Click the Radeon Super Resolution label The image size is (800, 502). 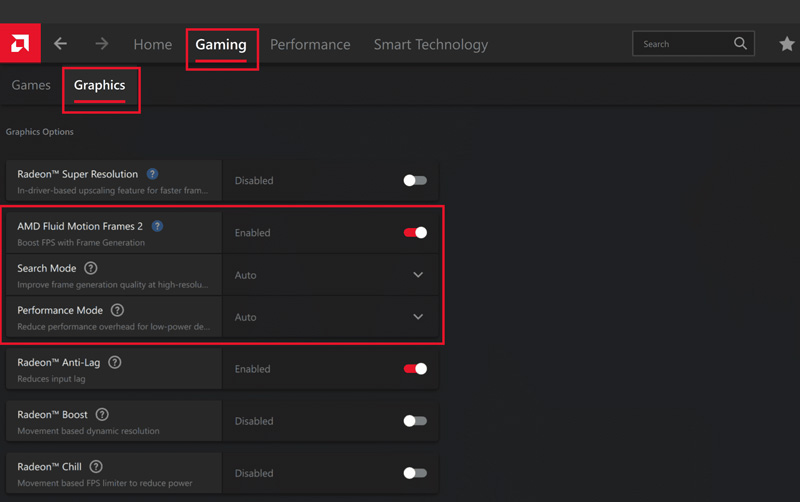78,174
